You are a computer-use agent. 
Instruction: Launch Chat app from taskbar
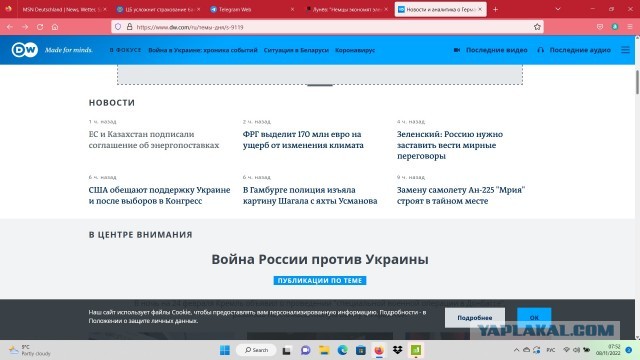point(305,350)
